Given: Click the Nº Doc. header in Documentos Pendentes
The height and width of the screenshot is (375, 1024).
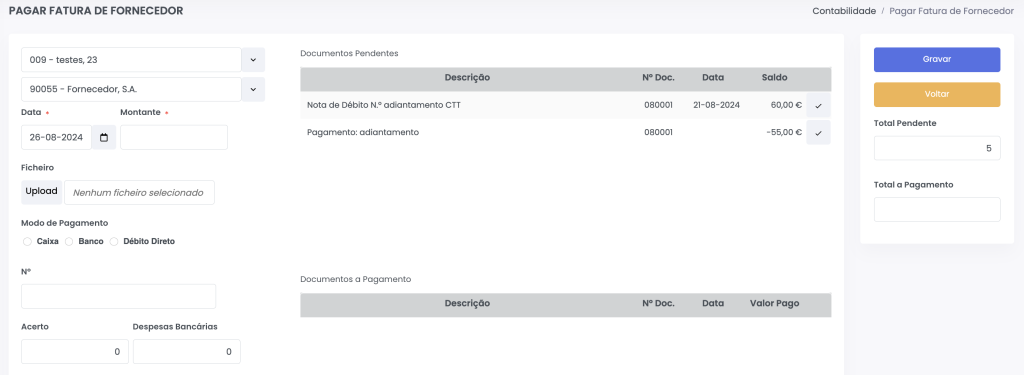Looking at the screenshot, I should 658,78.
